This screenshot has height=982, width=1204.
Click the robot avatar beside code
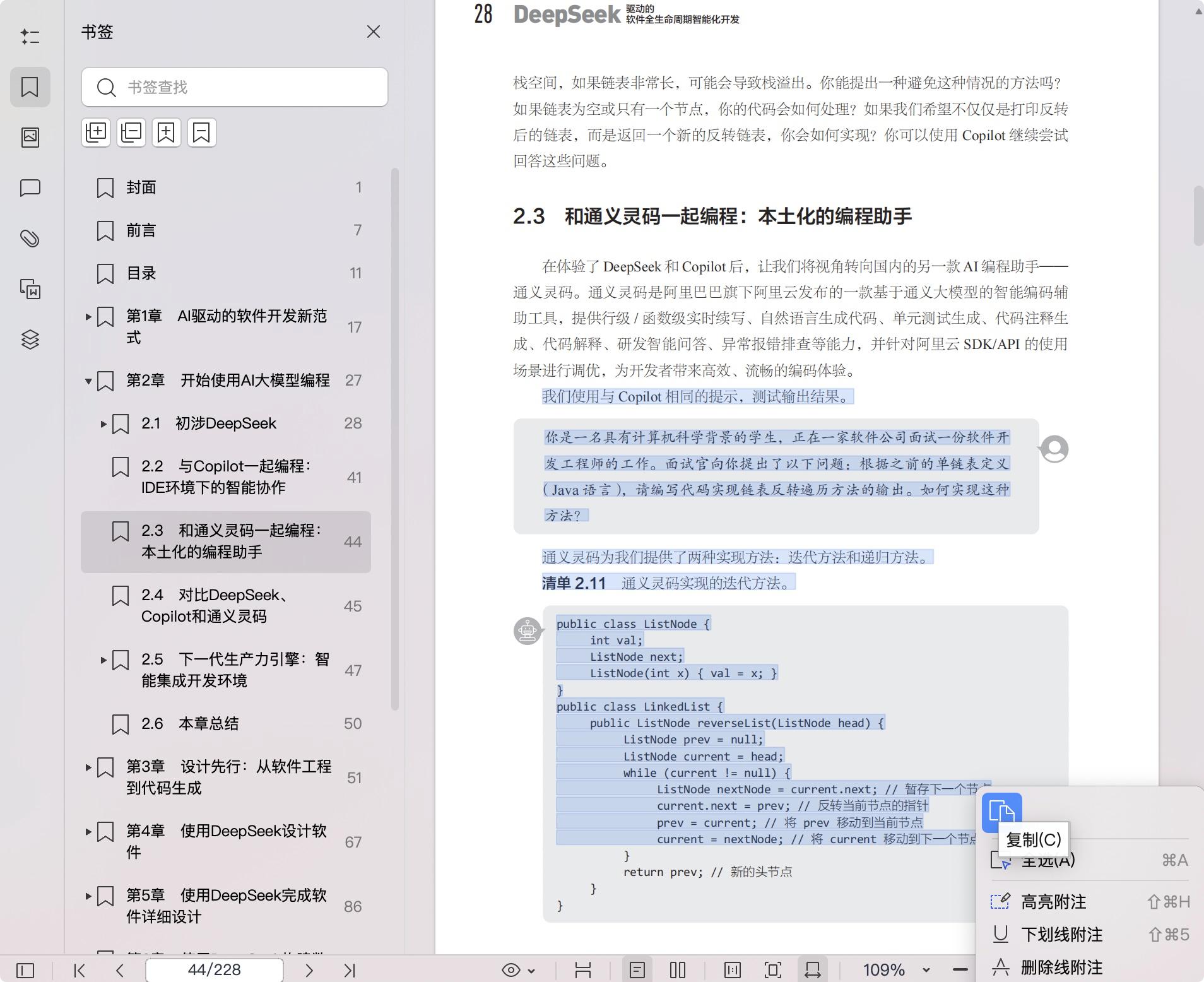click(528, 631)
